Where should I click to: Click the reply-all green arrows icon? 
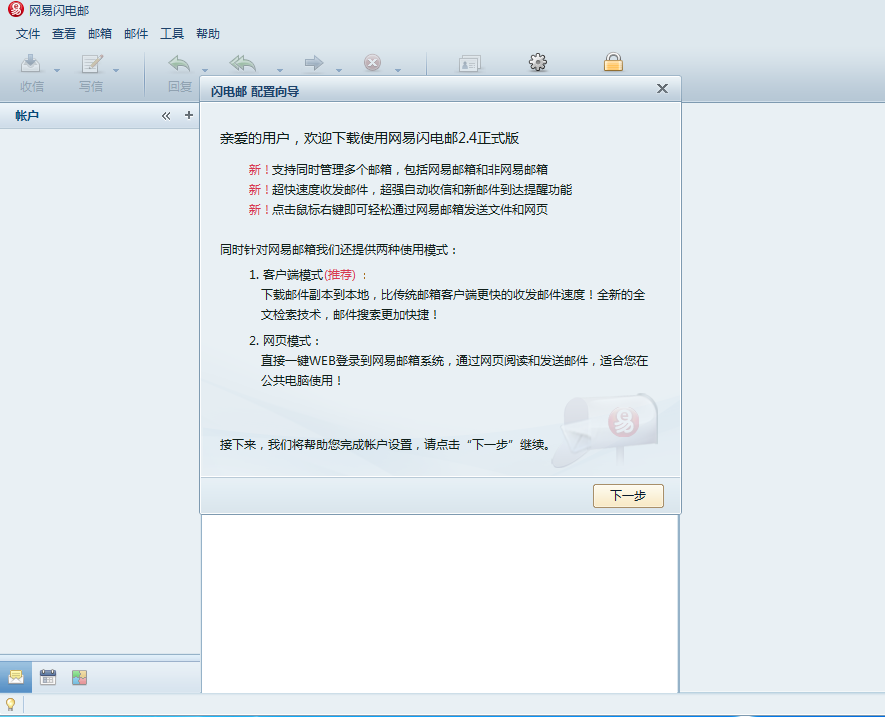coord(242,63)
